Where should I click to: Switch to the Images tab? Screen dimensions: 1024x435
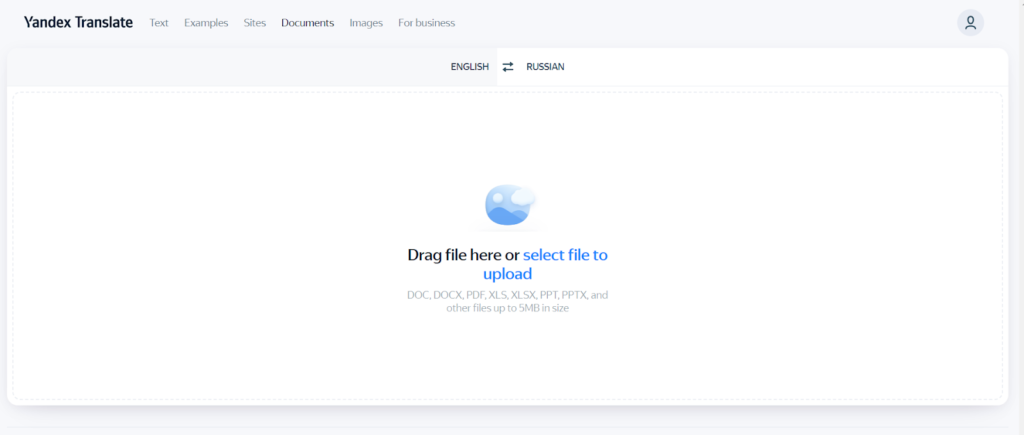click(366, 23)
